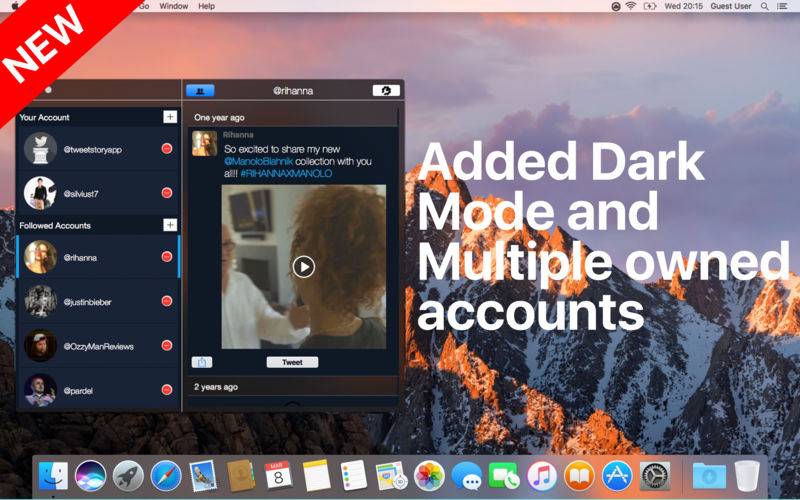Open the App Store from the Dock
The height and width of the screenshot is (500, 800).
point(617,476)
